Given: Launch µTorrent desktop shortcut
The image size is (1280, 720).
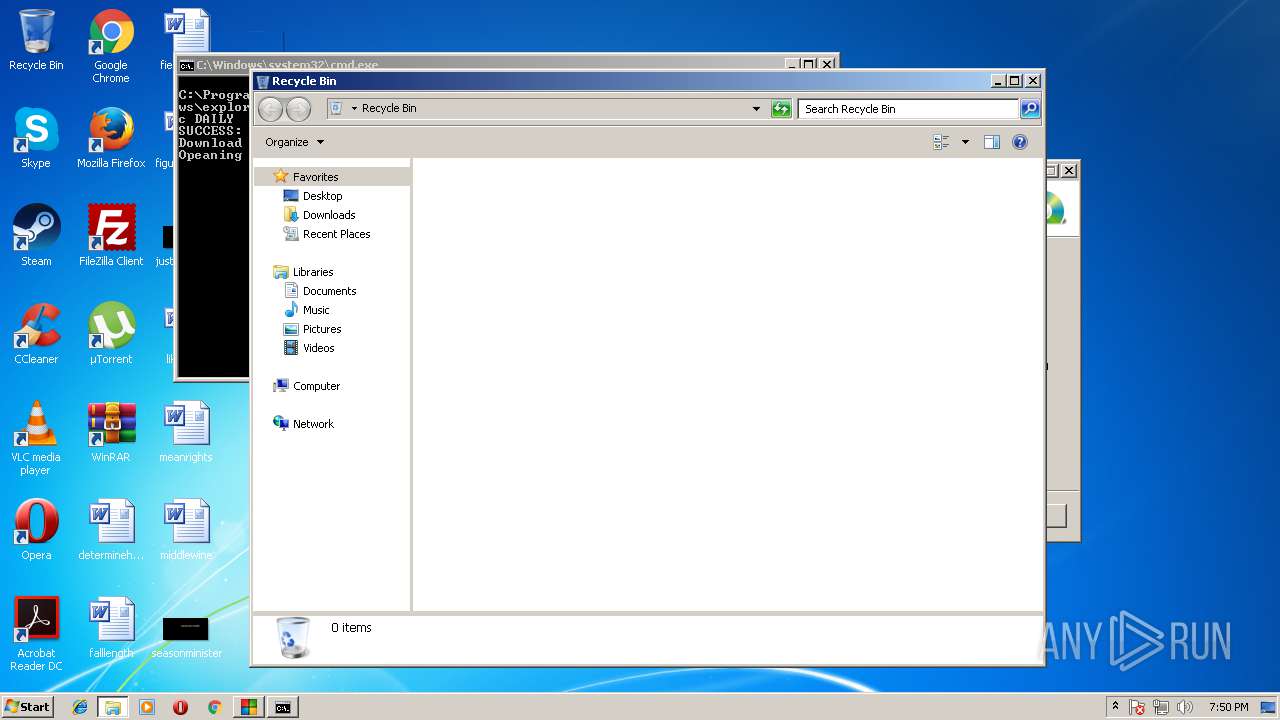Looking at the screenshot, I should click(111, 334).
